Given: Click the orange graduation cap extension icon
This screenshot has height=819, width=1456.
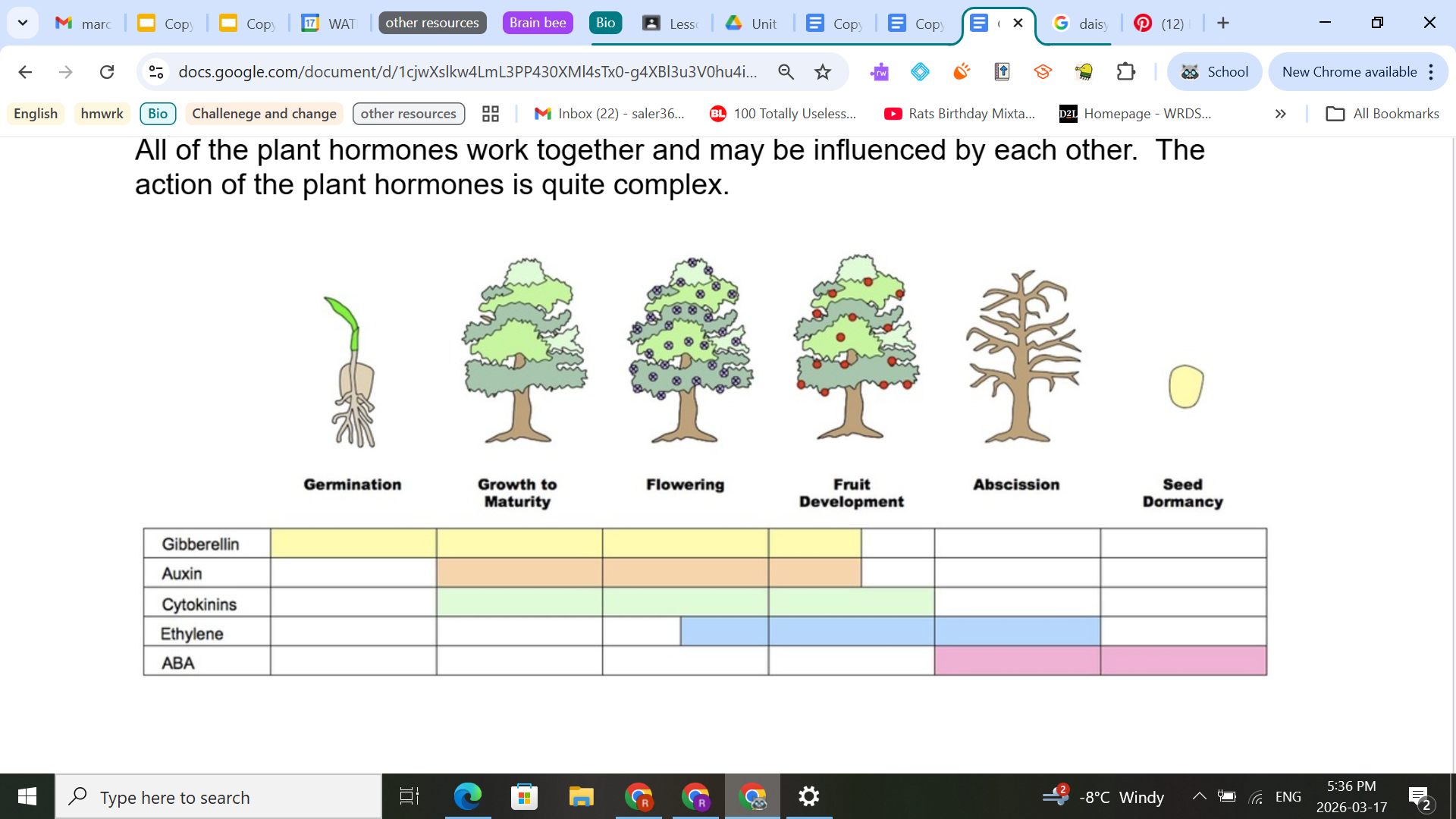Looking at the screenshot, I should point(1043,72).
